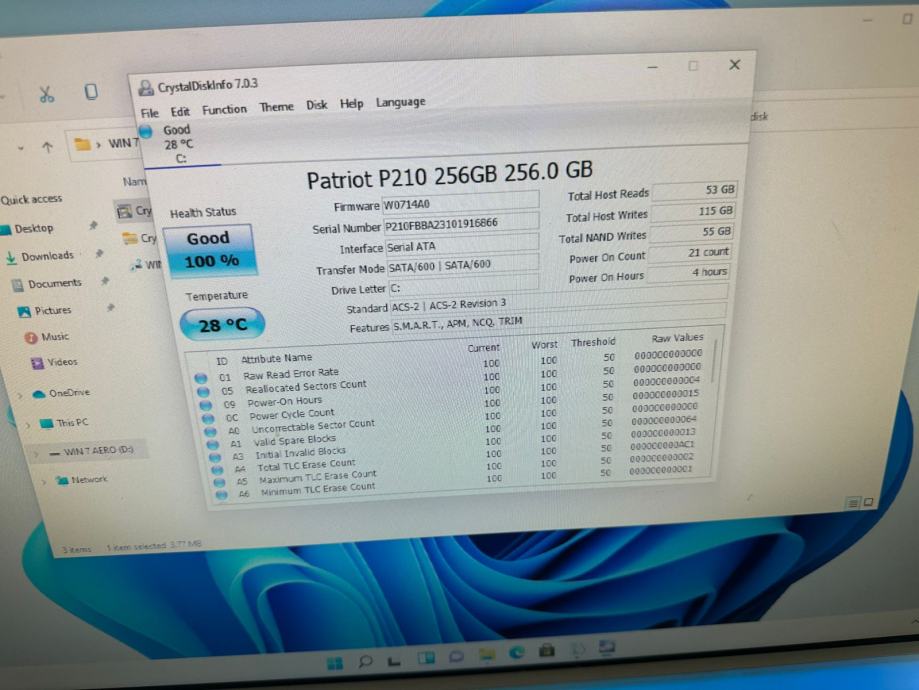Click status dot for Uncorrectable Sector Count
The image size is (919, 690).
tap(210, 431)
